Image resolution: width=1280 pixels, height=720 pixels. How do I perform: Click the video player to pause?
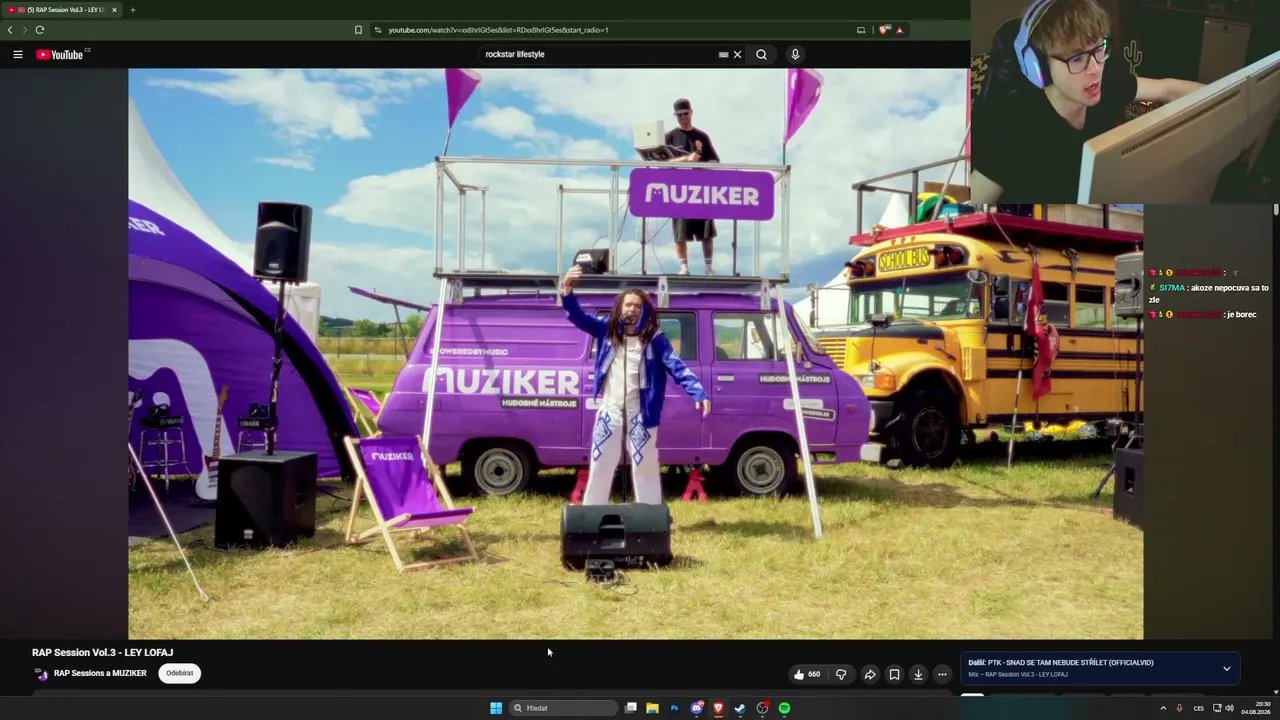pos(635,353)
